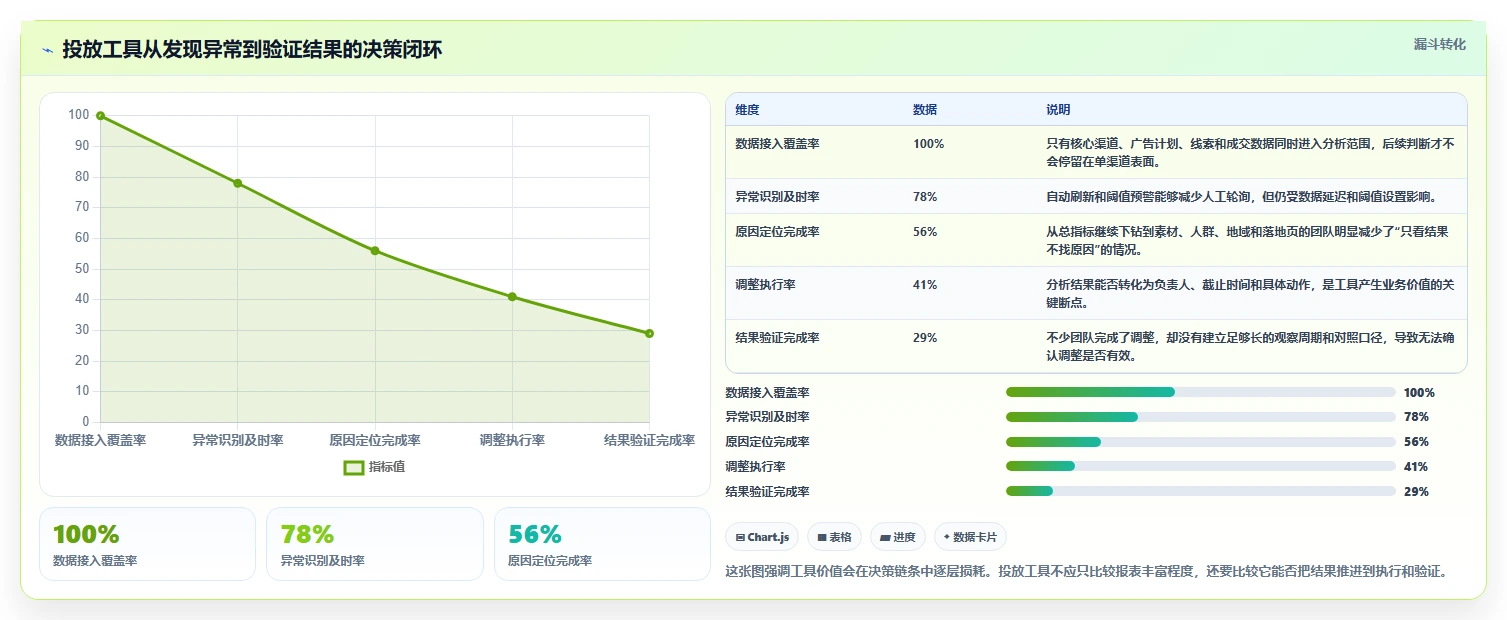This screenshot has height=620, width=1507.
Task: Click the description starting 从总指标继续下钻
Action: [1247, 240]
